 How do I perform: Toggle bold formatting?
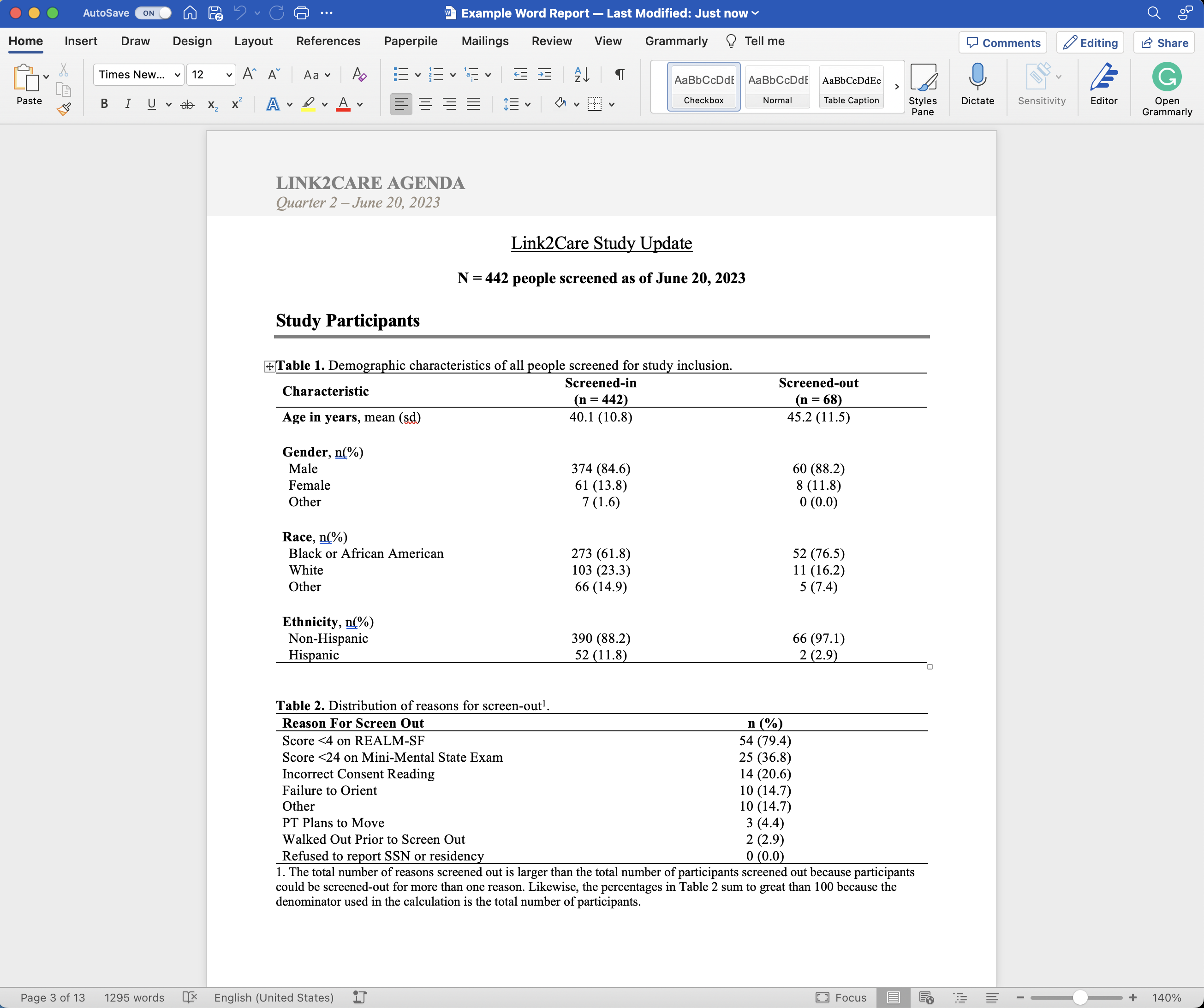(104, 104)
